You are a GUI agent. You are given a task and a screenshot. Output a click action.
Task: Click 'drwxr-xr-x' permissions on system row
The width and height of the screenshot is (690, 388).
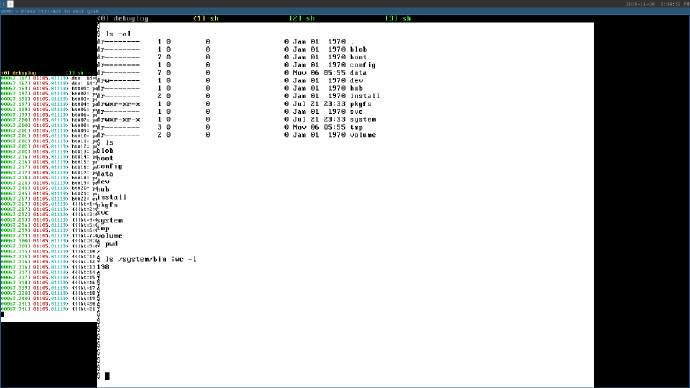(119, 120)
